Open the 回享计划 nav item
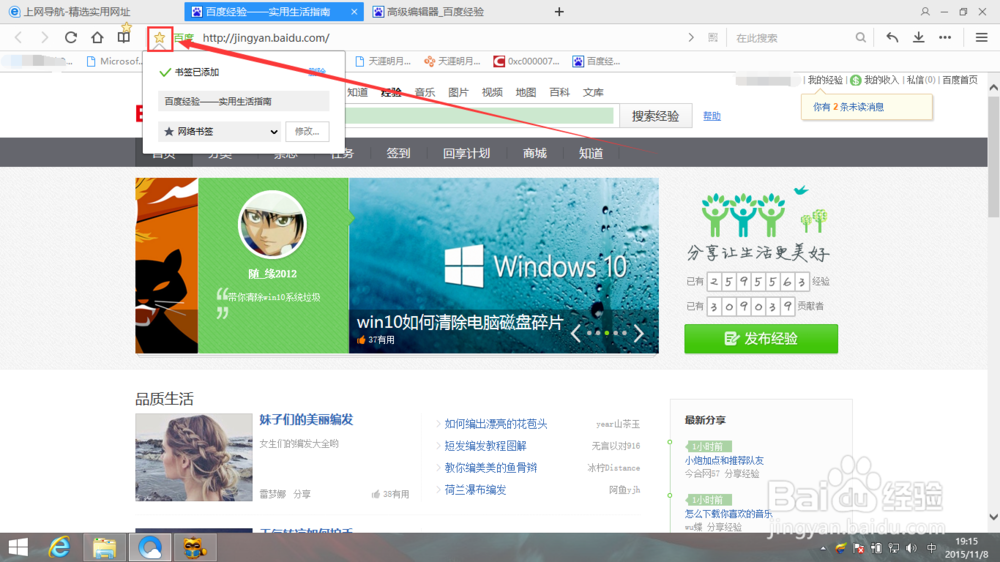Image resolution: width=1000 pixels, height=562 pixels. 466,153
